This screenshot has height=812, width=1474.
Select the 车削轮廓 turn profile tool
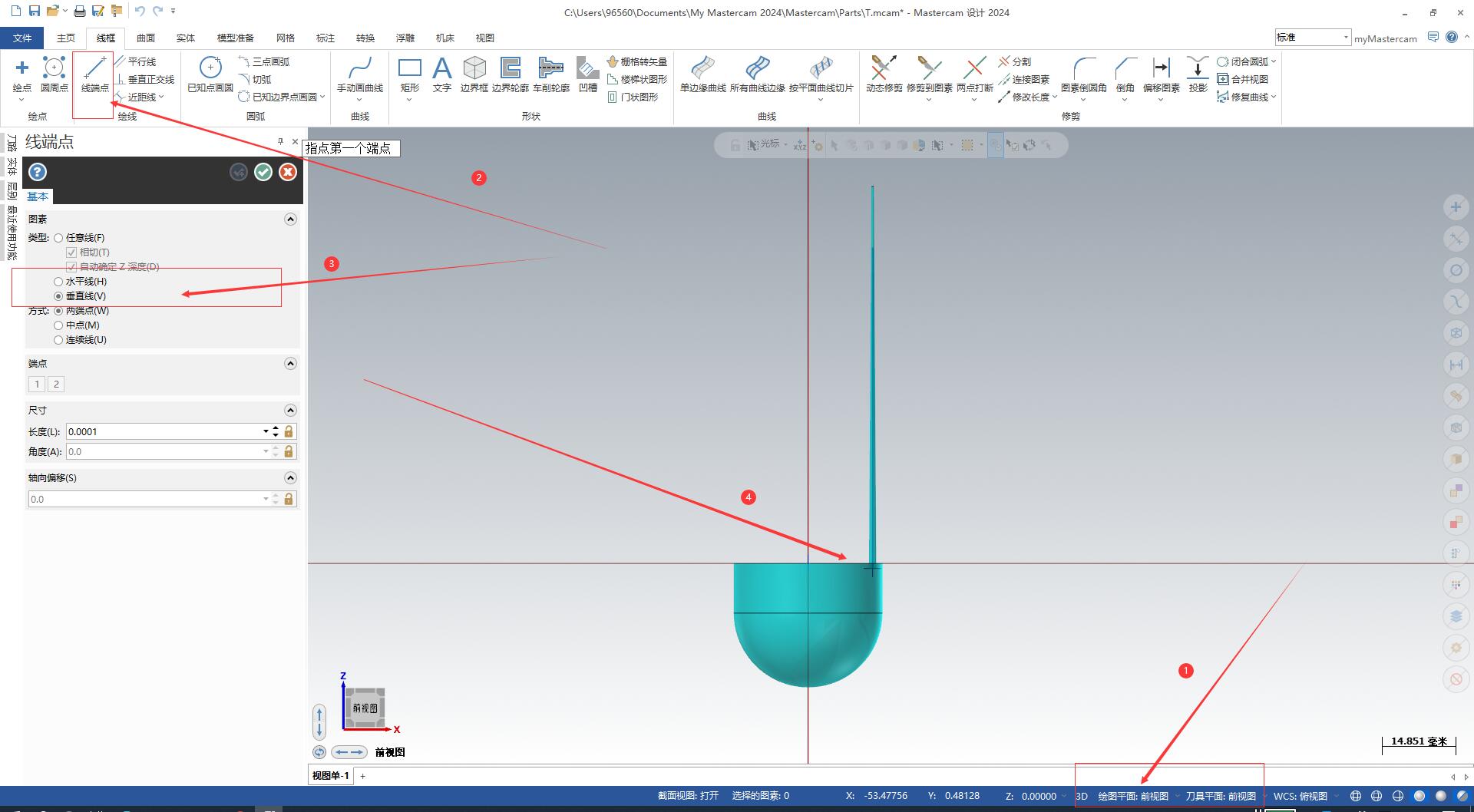pyautogui.click(x=550, y=75)
